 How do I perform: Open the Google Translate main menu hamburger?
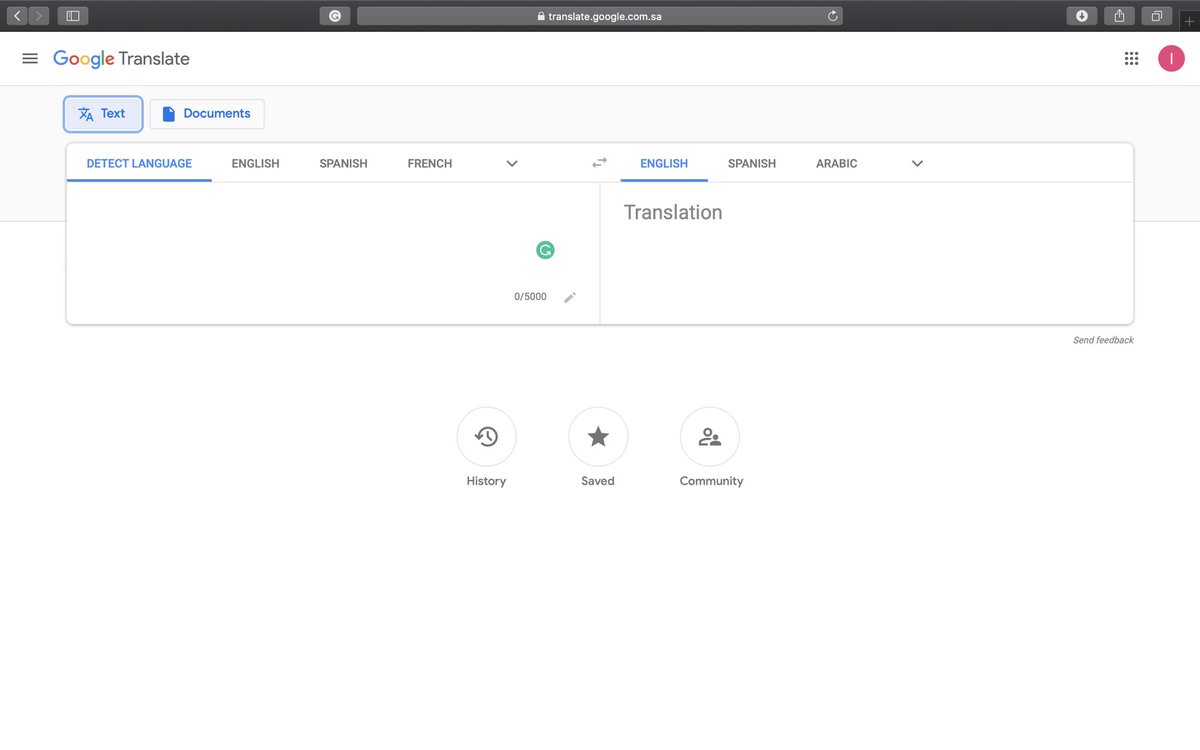tap(30, 59)
